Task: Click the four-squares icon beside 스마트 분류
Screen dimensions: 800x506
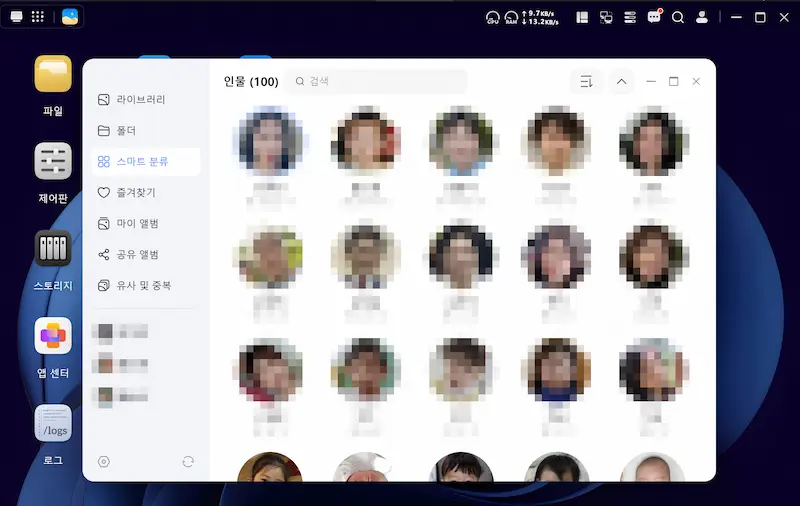Action: click(104, 162)
